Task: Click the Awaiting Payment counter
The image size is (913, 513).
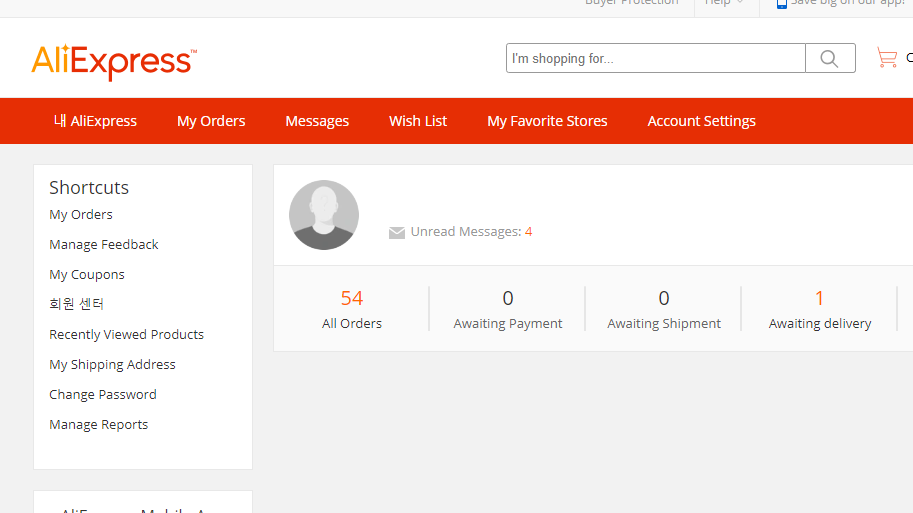Action: click(x=508, y=309)
